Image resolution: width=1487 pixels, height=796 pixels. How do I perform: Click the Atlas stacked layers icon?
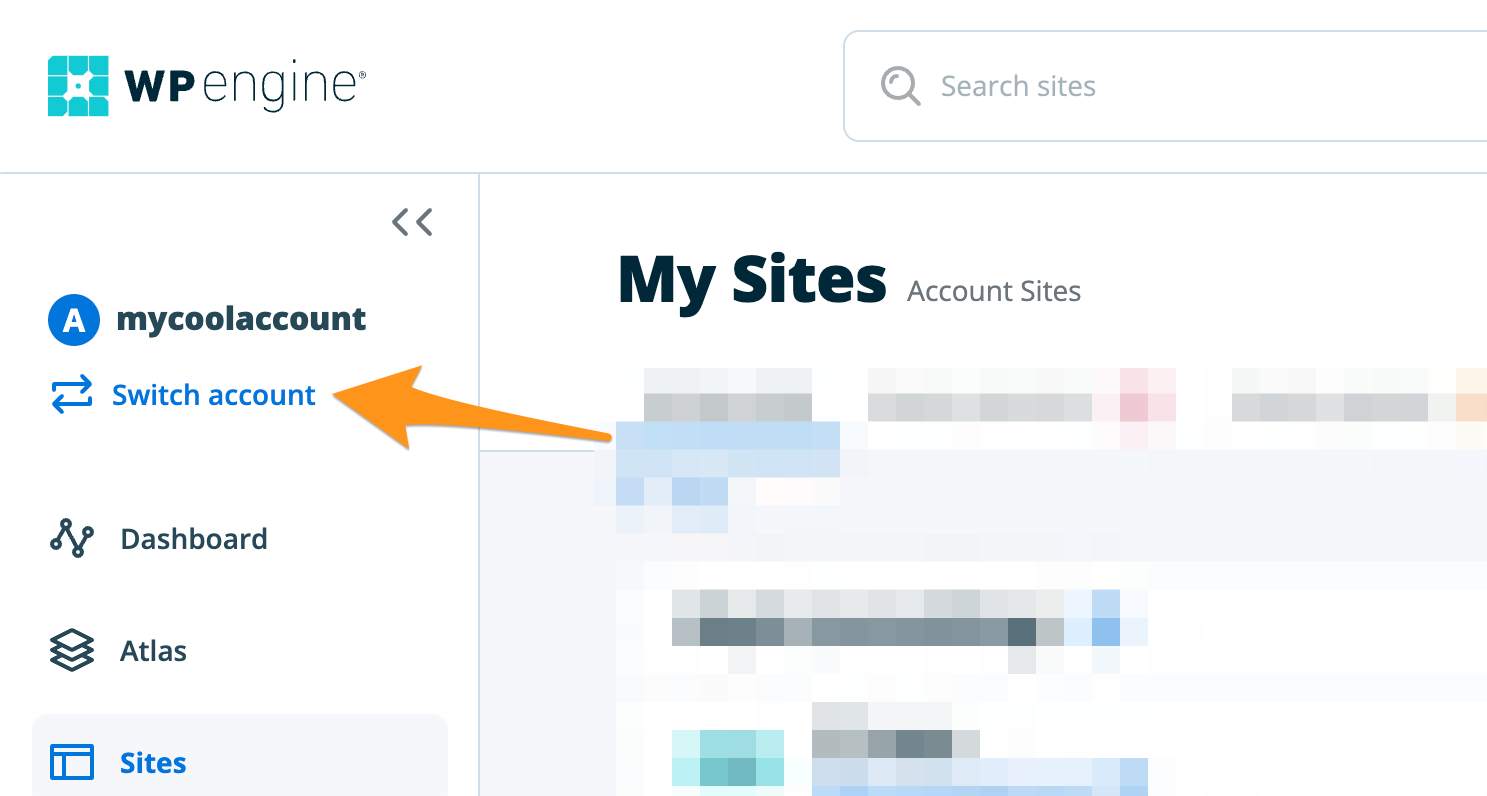71,651
